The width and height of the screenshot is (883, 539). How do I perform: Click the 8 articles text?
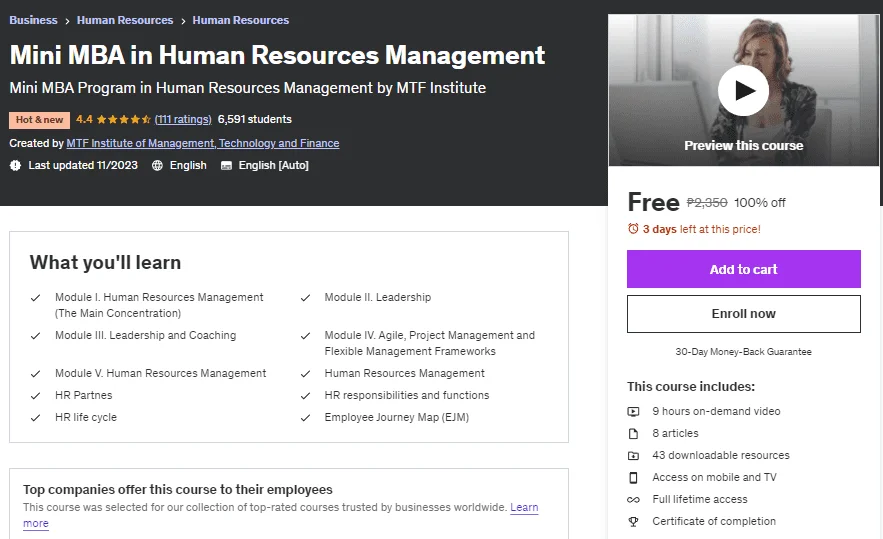click(x=675, y=433)
